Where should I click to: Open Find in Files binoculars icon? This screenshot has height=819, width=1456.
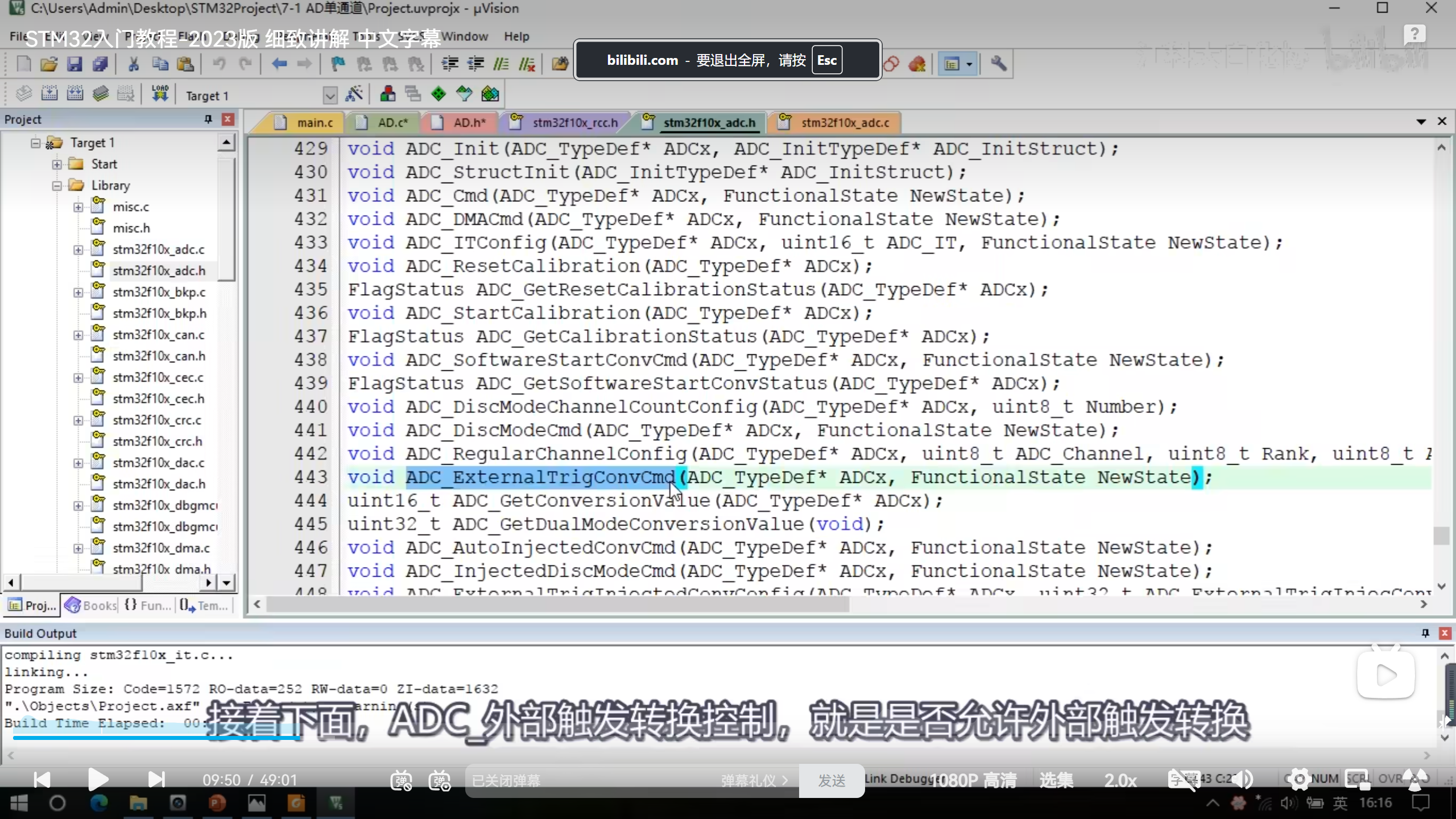coord(560,64)
